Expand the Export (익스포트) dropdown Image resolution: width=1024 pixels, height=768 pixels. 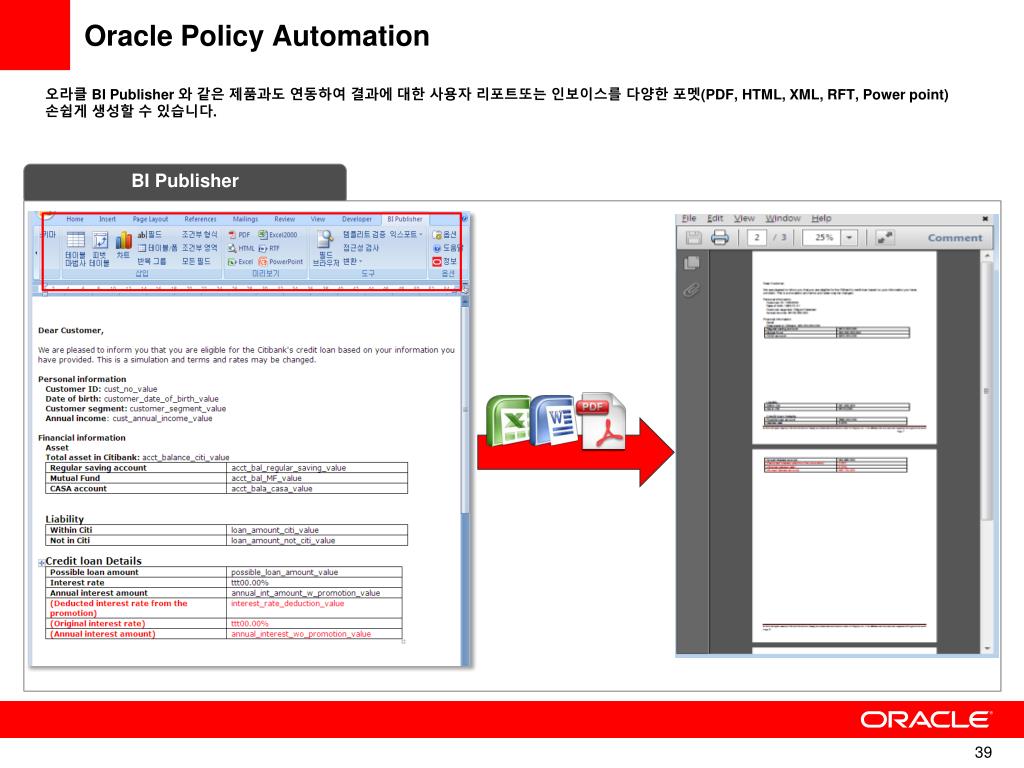tap(406, 234)
